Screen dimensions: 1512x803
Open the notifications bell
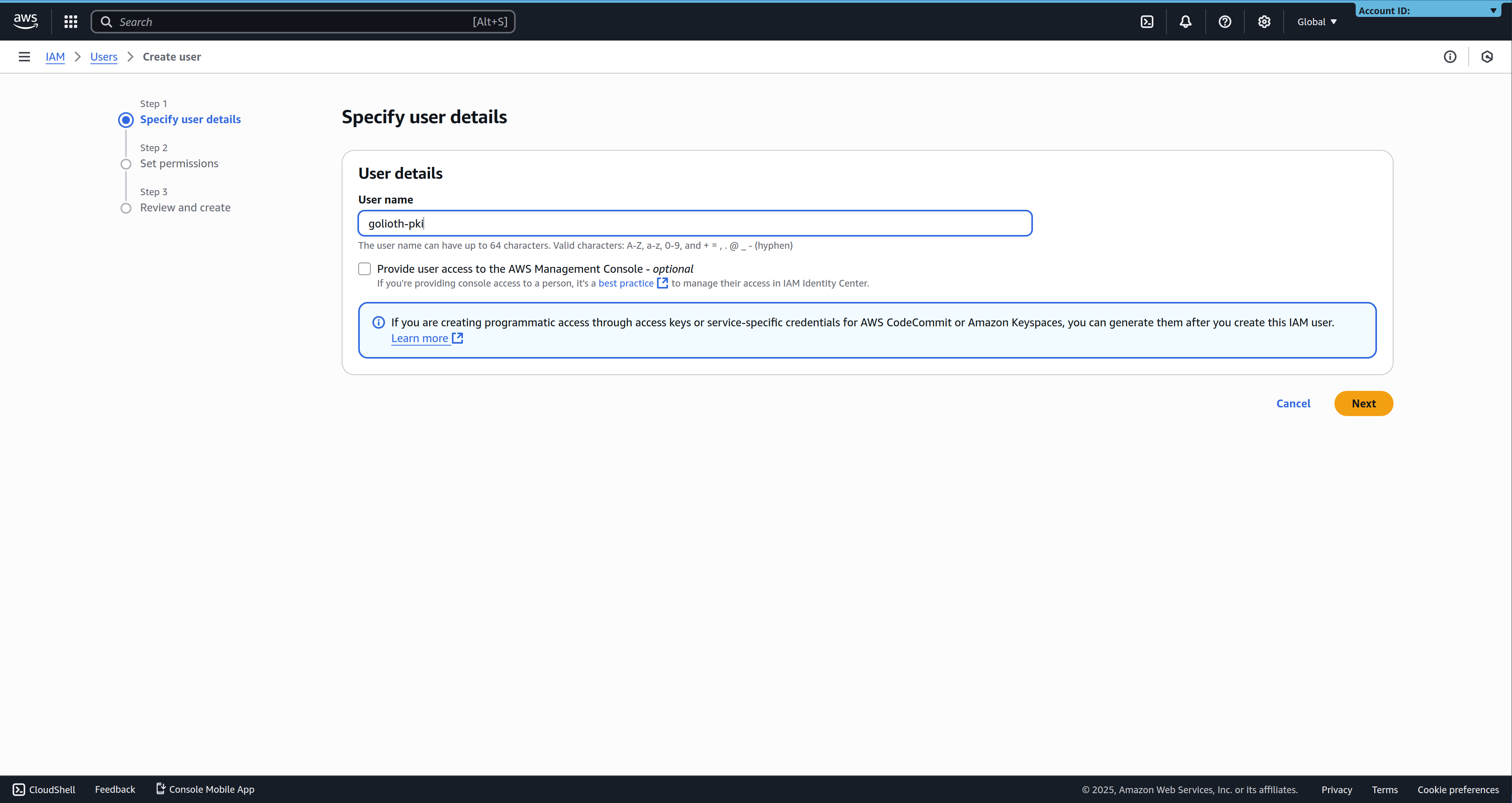pyautogui.click(x=1185, y=22)
